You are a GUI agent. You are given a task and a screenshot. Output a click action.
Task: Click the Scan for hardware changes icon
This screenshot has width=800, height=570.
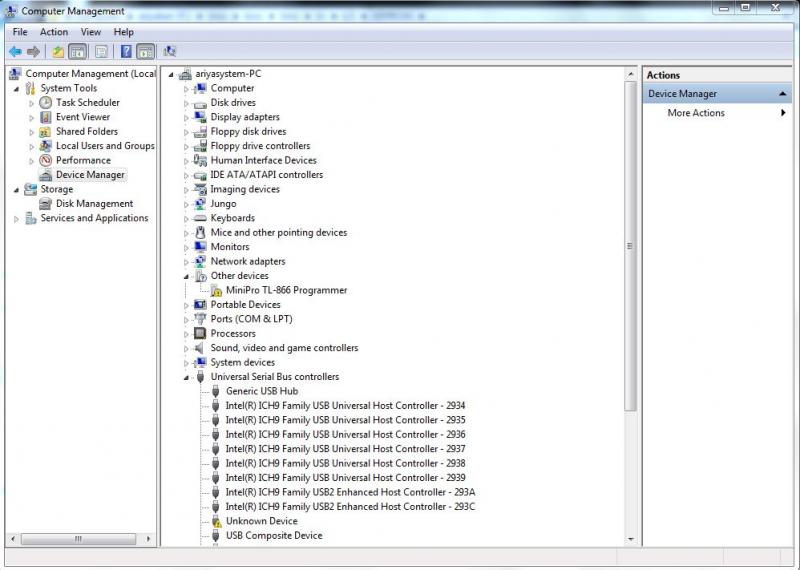[x=169, y=51]
